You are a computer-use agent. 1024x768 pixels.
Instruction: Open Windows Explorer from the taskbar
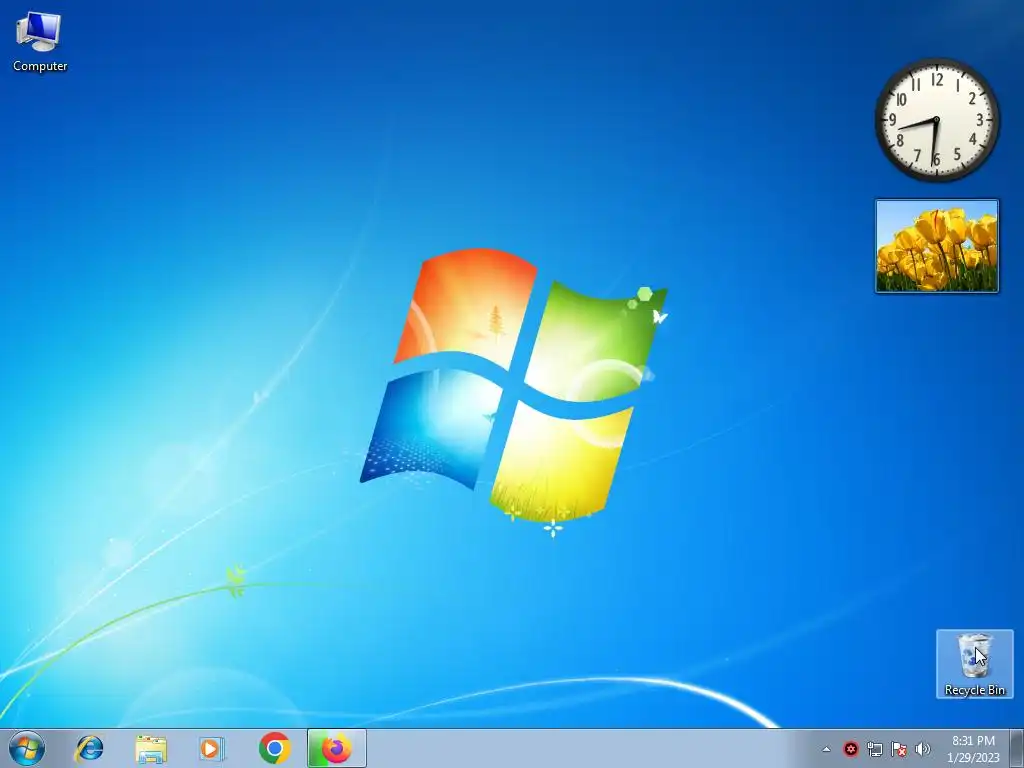tap(151, 748)
